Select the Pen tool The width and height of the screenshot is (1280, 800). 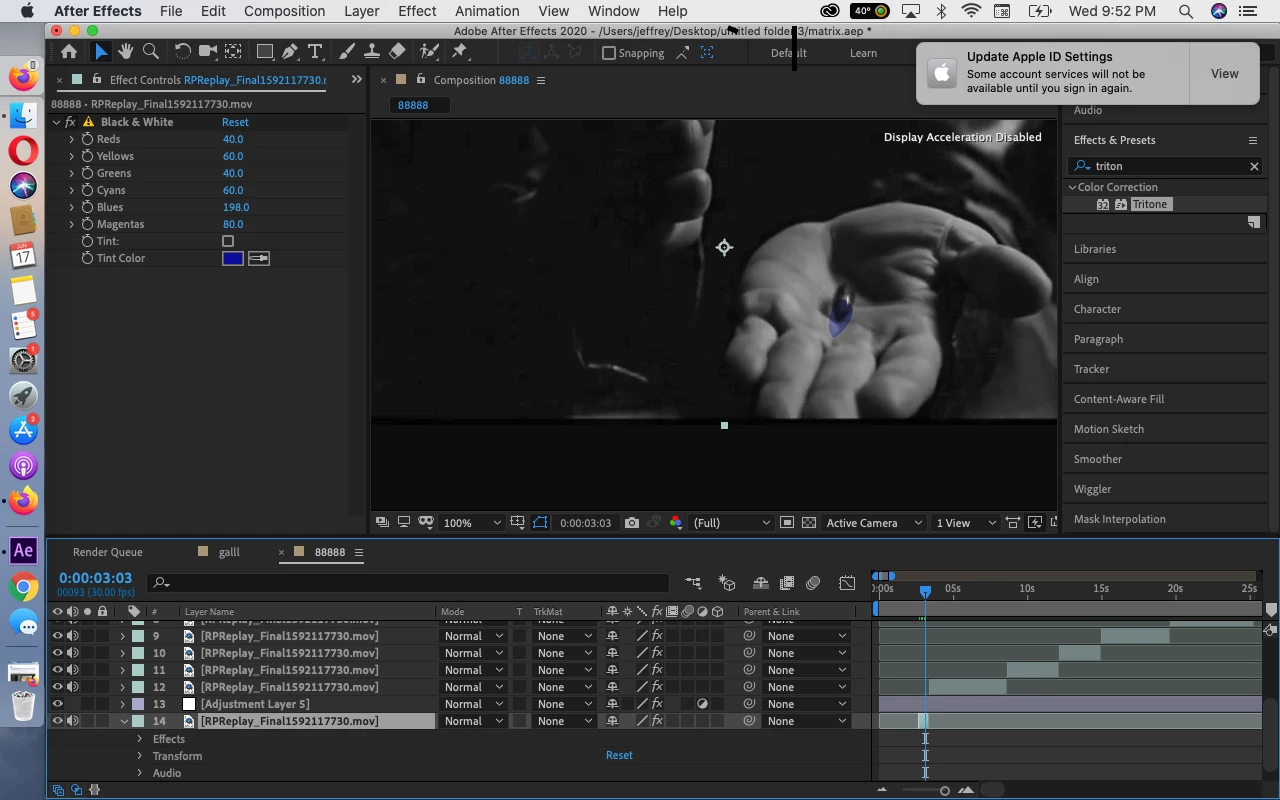coord(290,52)
